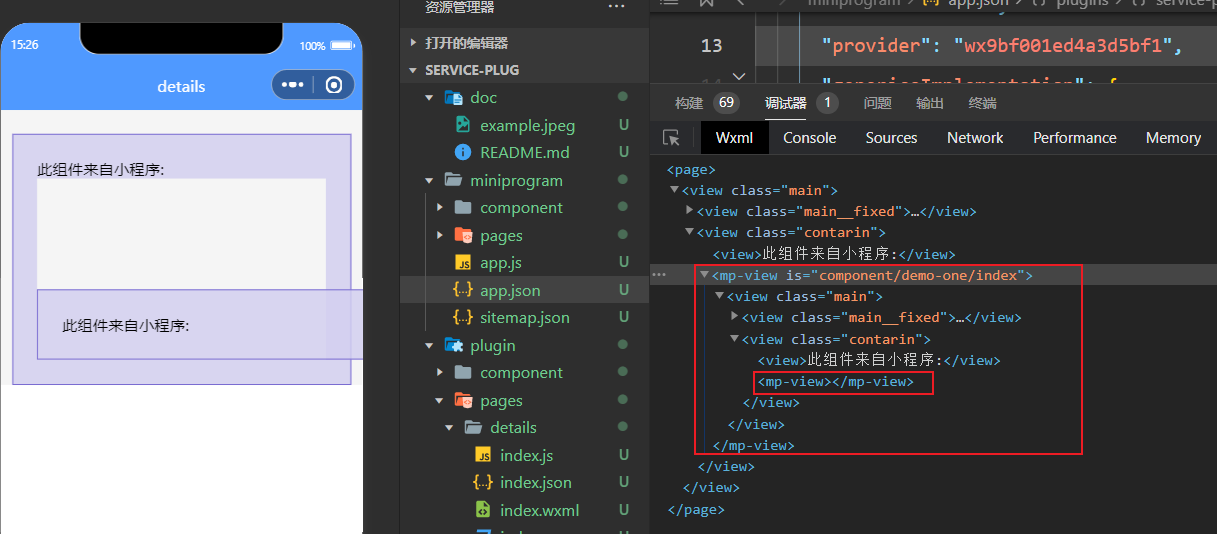The height and width of the screenshot is (534, 1217).
Task: Click simulator status bar time 15:26
Action: 25,45
